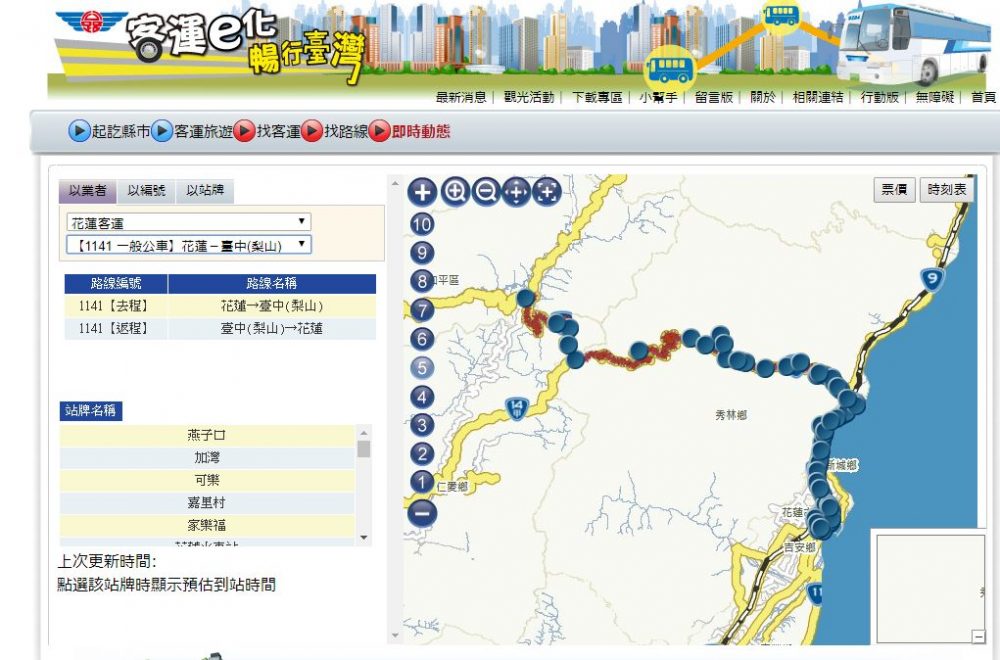Screen dimensions: 1000x660
Task: Click the overview mini-map
Action: pos(930,588)
